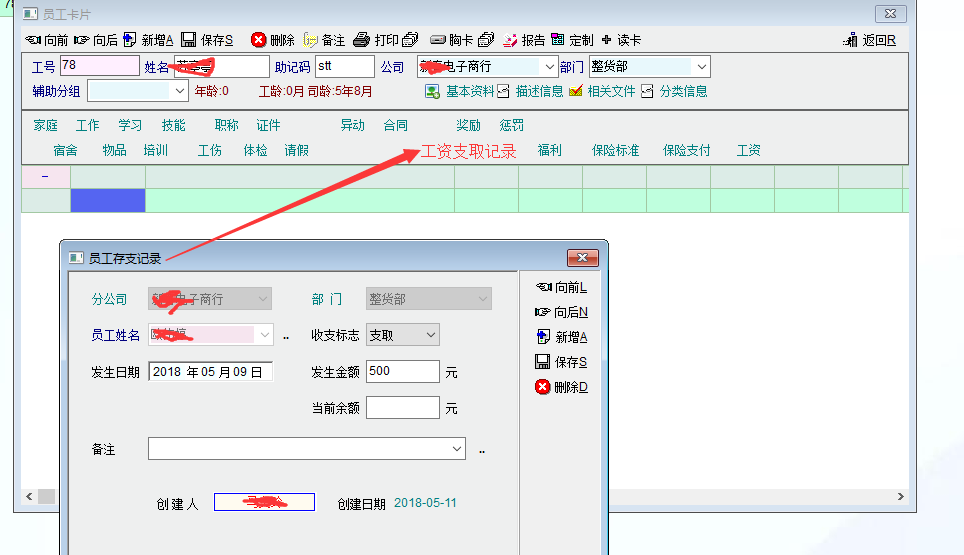Click the 读卡 card reader icon
This screenshot has height=555, width=964.
click(607, 40)
